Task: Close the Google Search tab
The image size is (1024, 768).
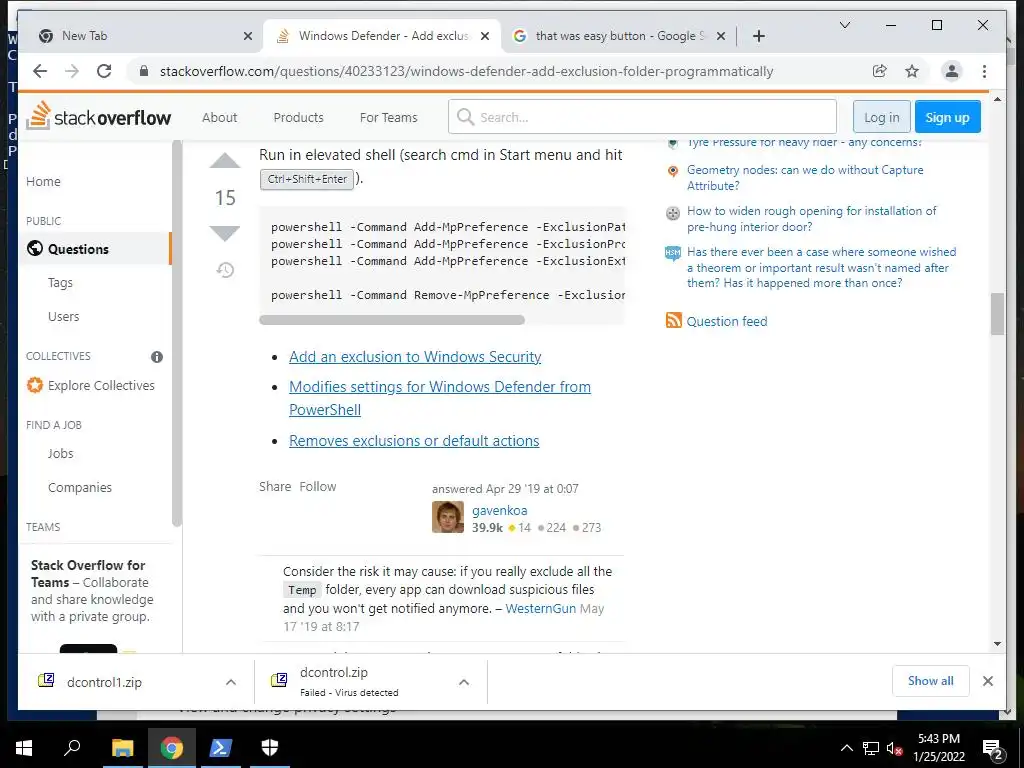Action: [x=720, y=36]
